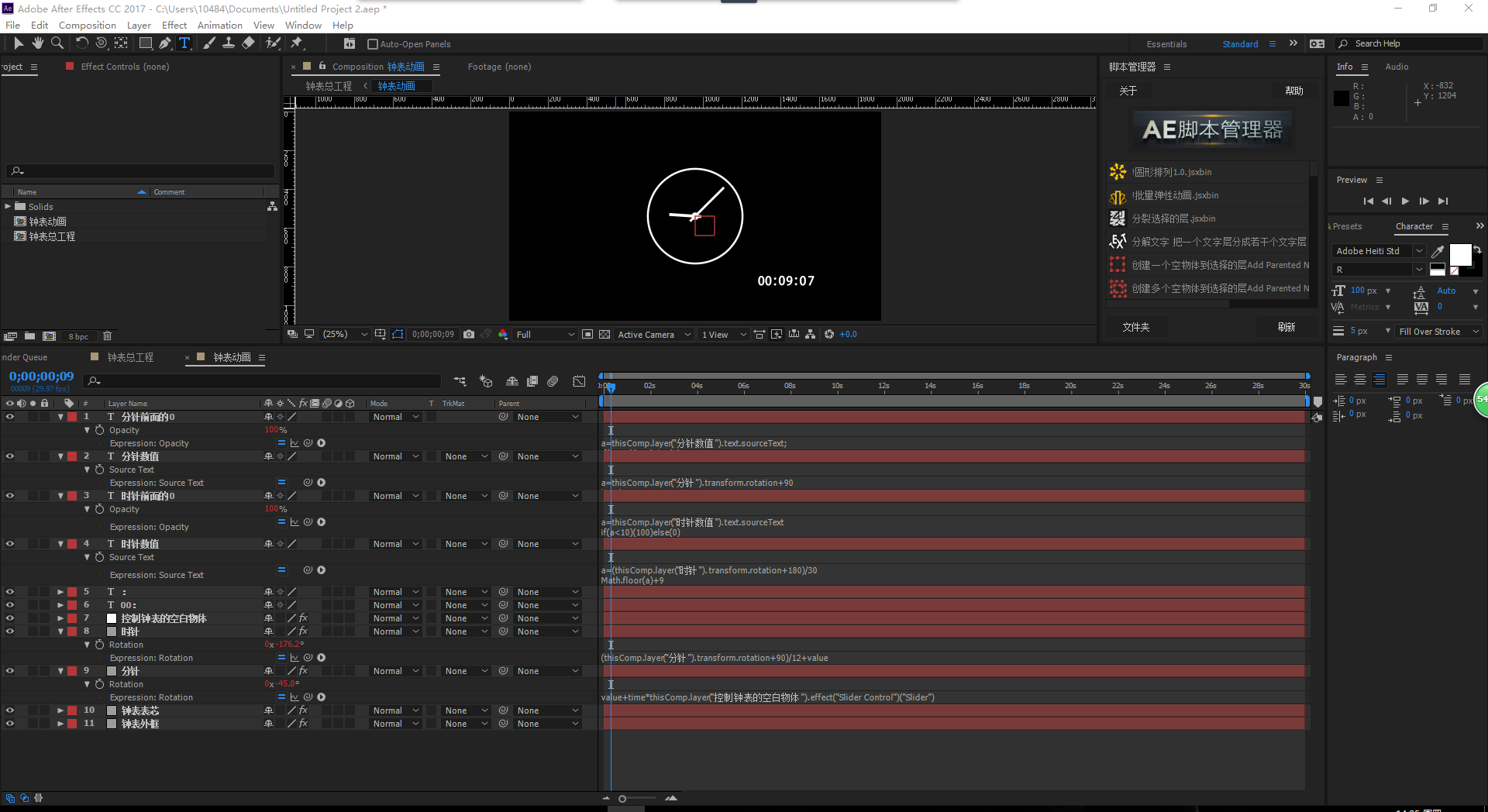
Task: Select the Hand tool
Action: point(37,43)
